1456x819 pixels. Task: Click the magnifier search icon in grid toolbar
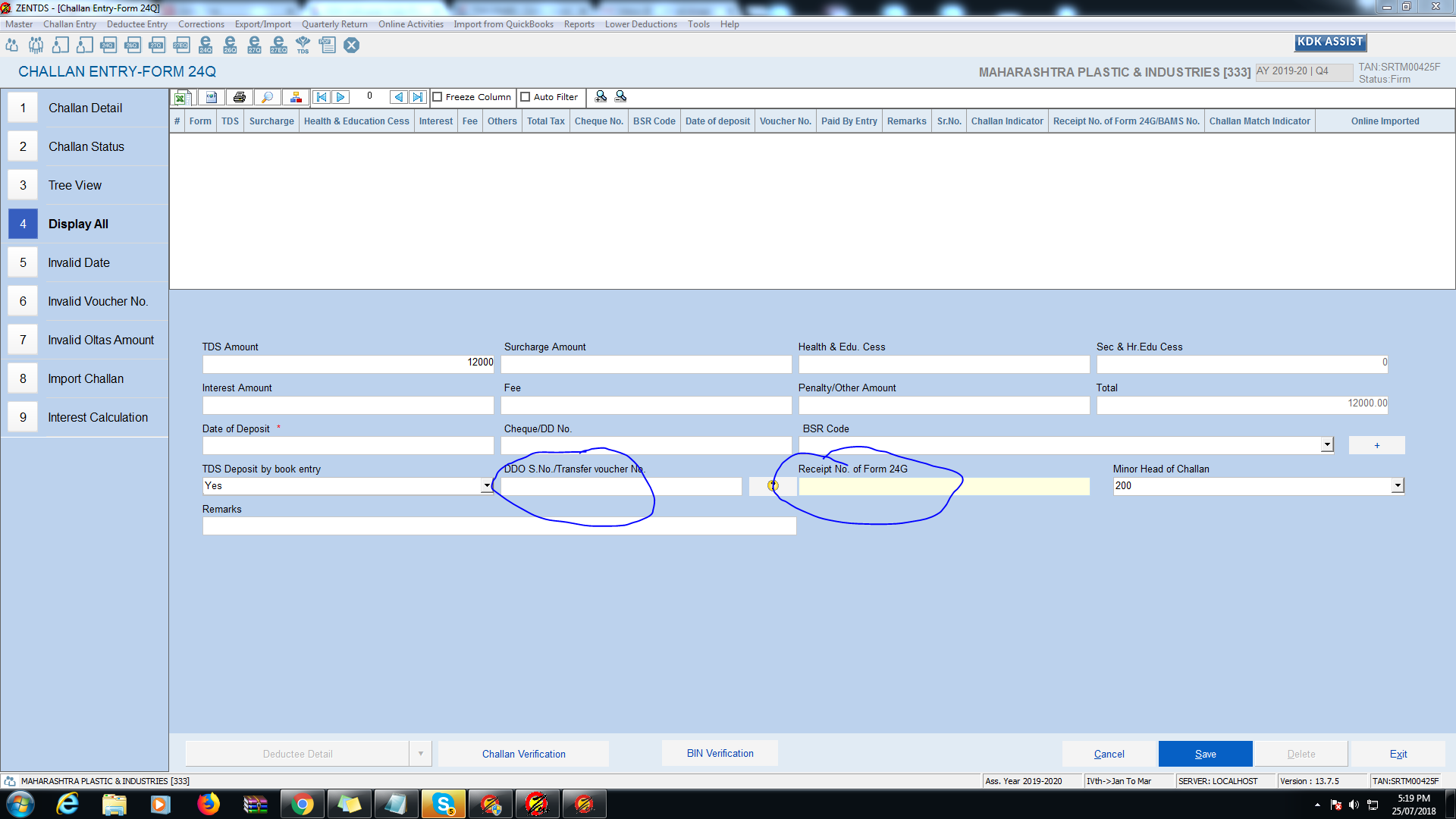tap(267, 97)
